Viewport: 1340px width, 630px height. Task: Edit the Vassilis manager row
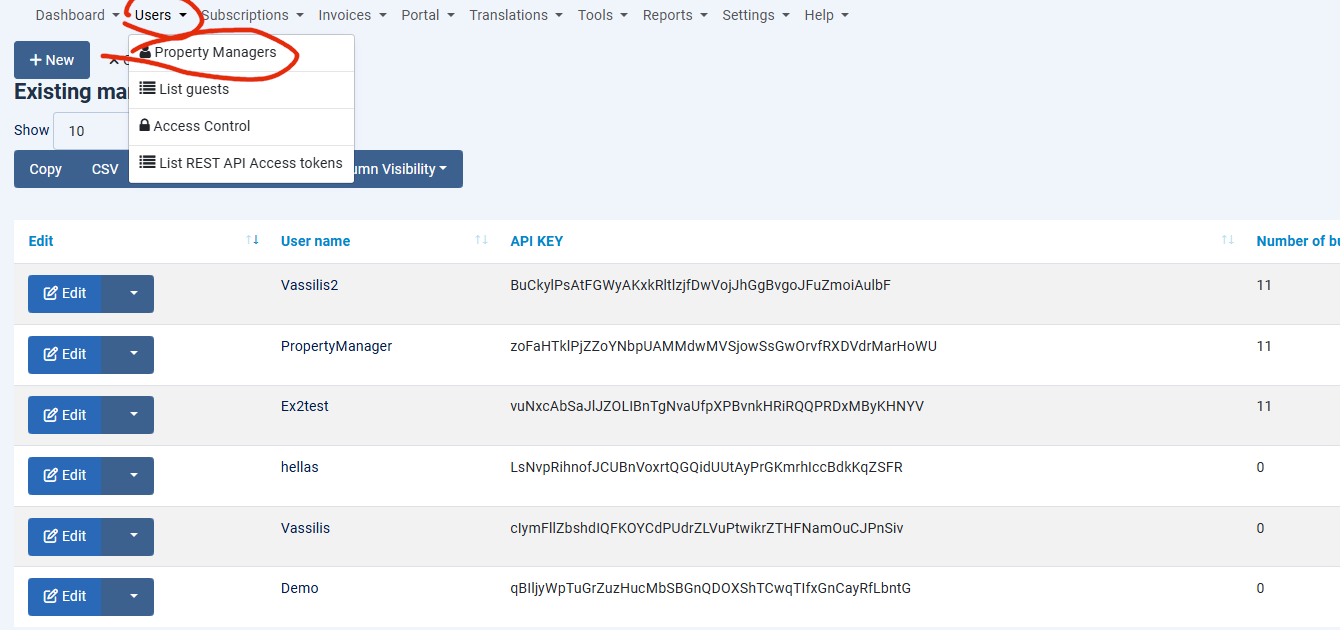[x=65, y=537]
